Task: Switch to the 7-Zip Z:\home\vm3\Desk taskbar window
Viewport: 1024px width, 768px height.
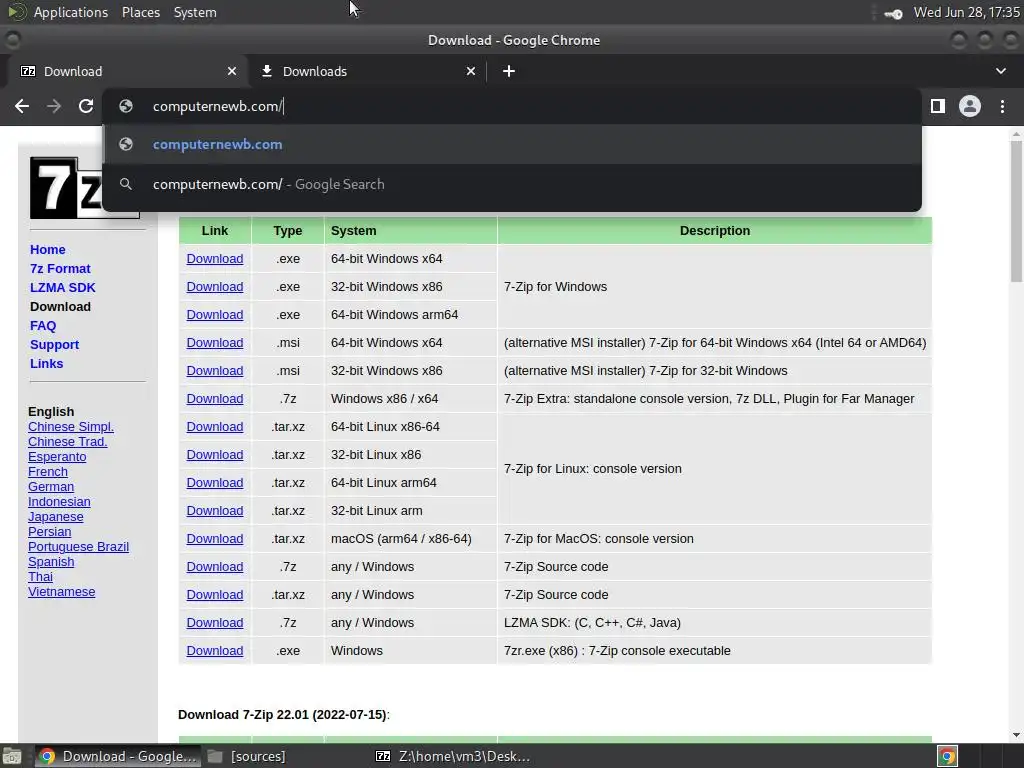Action: pos(453,756)
